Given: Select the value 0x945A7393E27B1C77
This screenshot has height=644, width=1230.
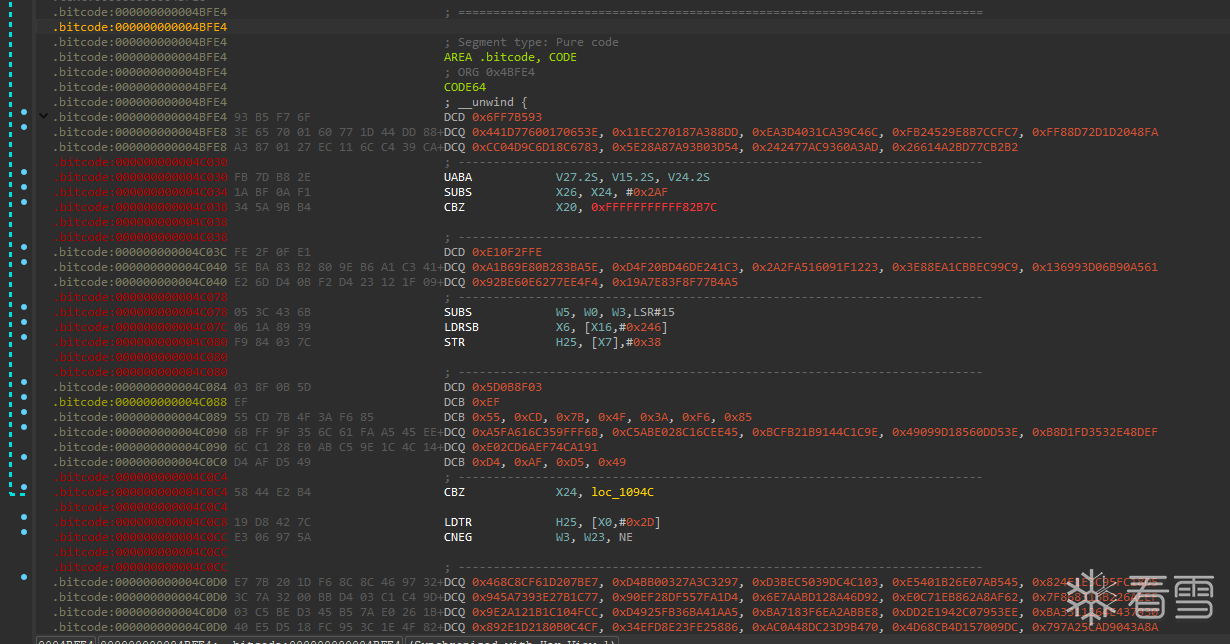Looking at the screenshot, I should click(535, 597).
